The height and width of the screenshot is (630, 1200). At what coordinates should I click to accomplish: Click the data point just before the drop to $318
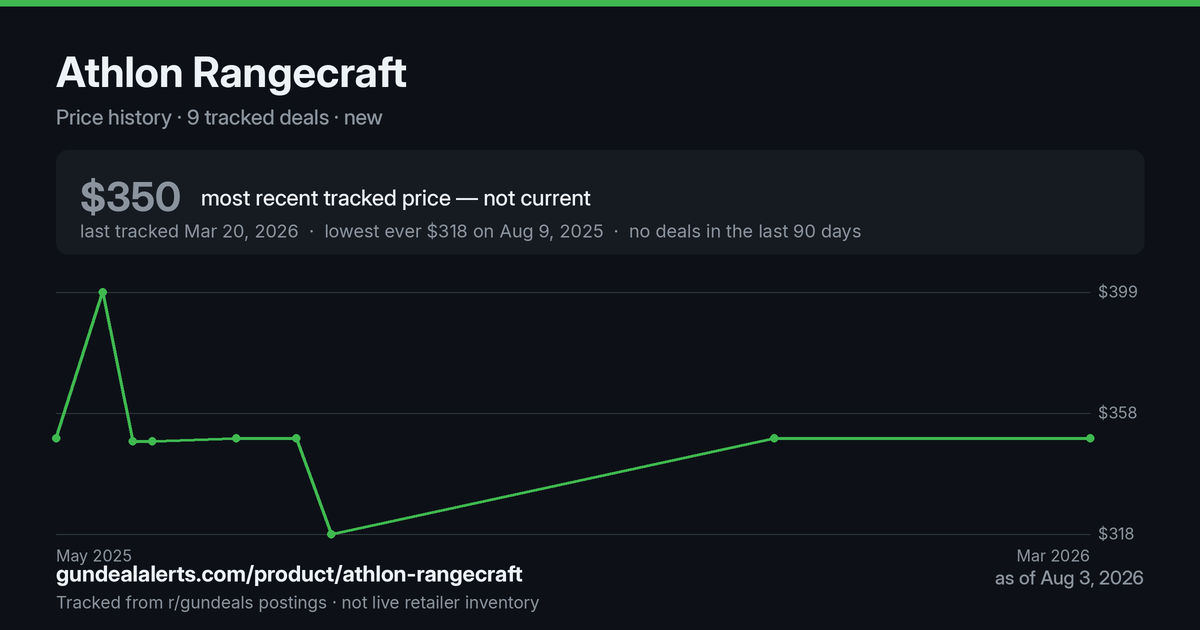pos(296,438)
